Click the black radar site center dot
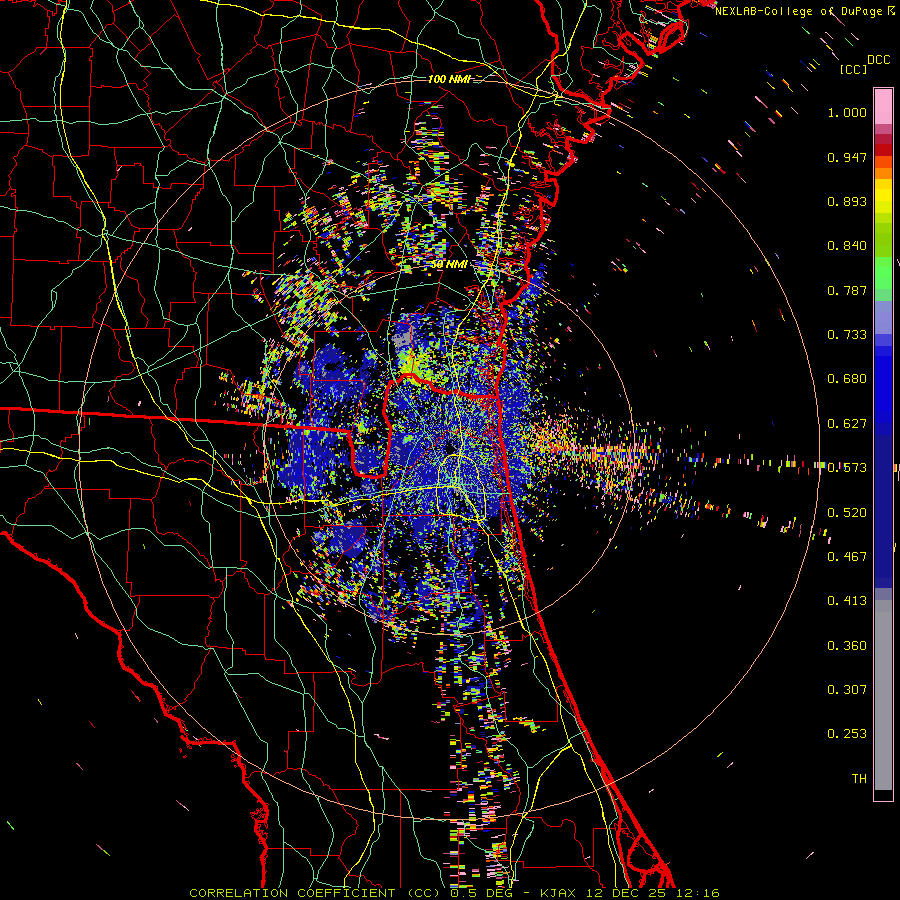The height and width of the screenshot is (900, 900). (x=450, y=448)
